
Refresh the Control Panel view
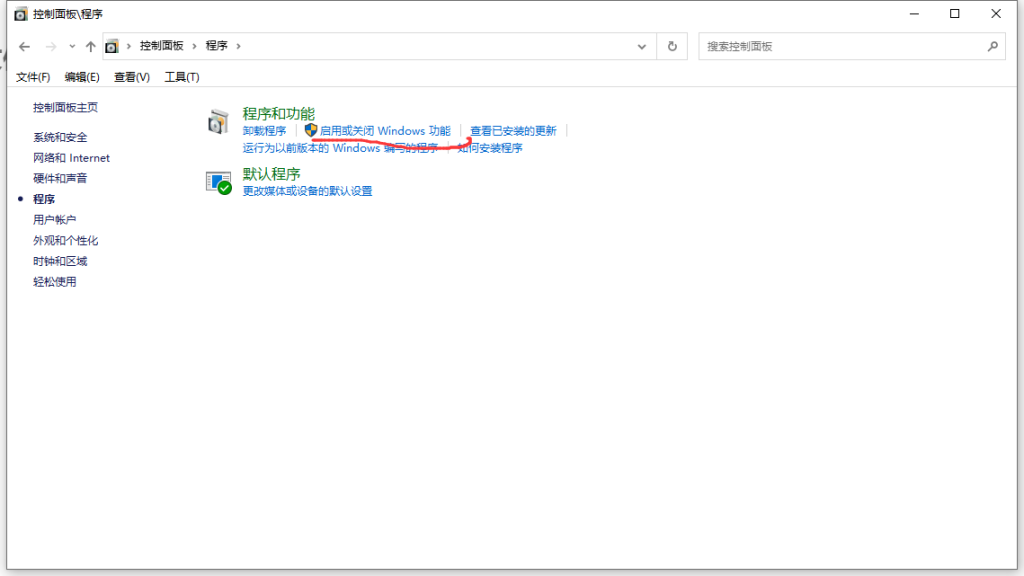click(672, 46)
